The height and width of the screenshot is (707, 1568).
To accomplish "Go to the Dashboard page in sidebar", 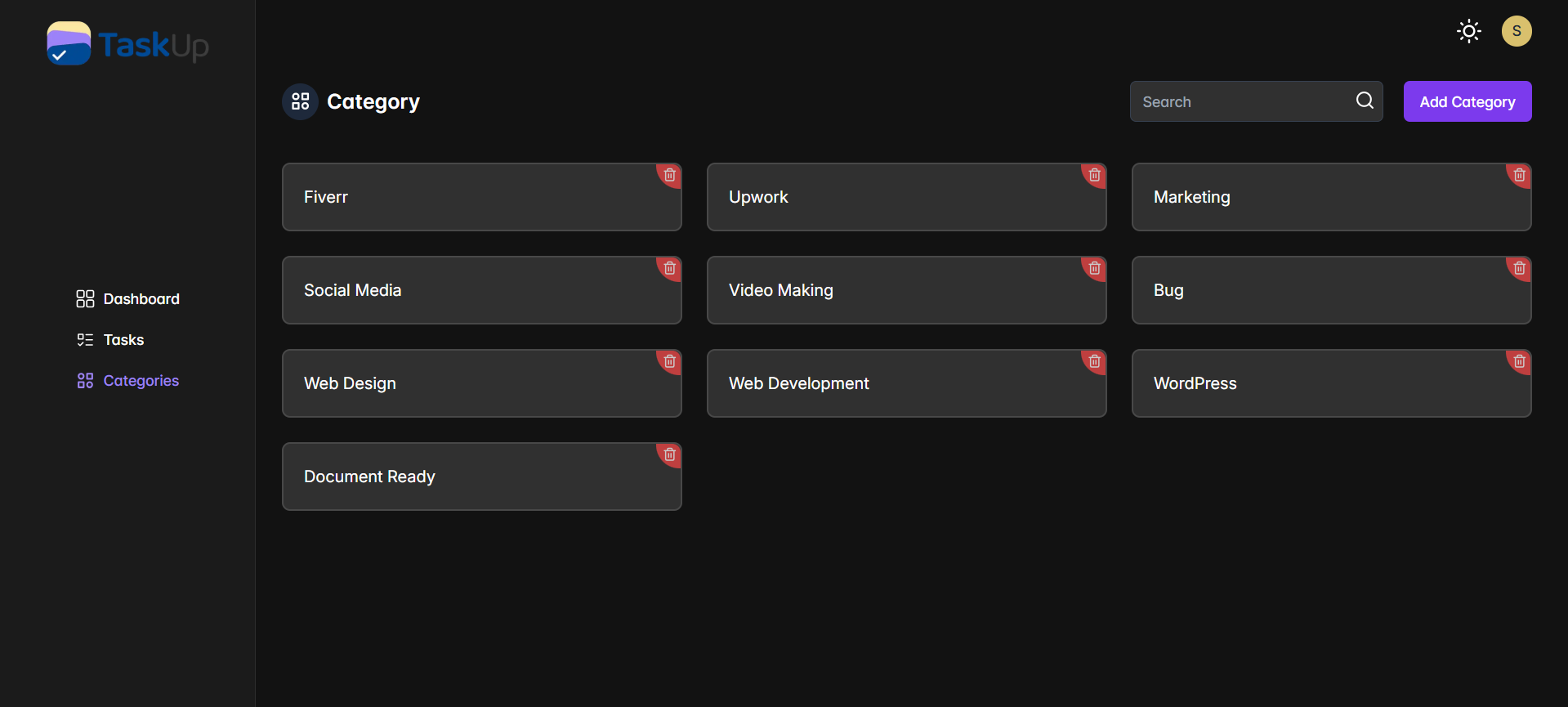I will [x=127, y=299].
